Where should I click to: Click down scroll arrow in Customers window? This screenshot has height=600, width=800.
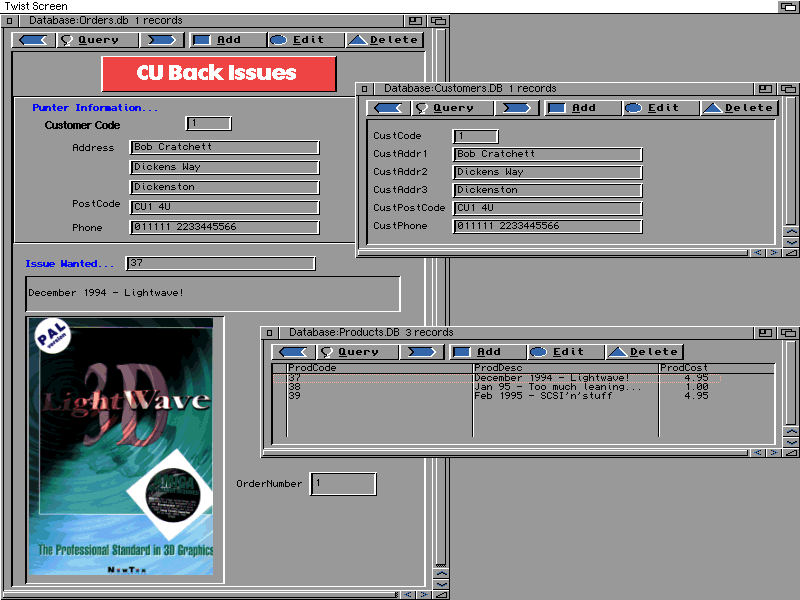(x=791, y=242)
